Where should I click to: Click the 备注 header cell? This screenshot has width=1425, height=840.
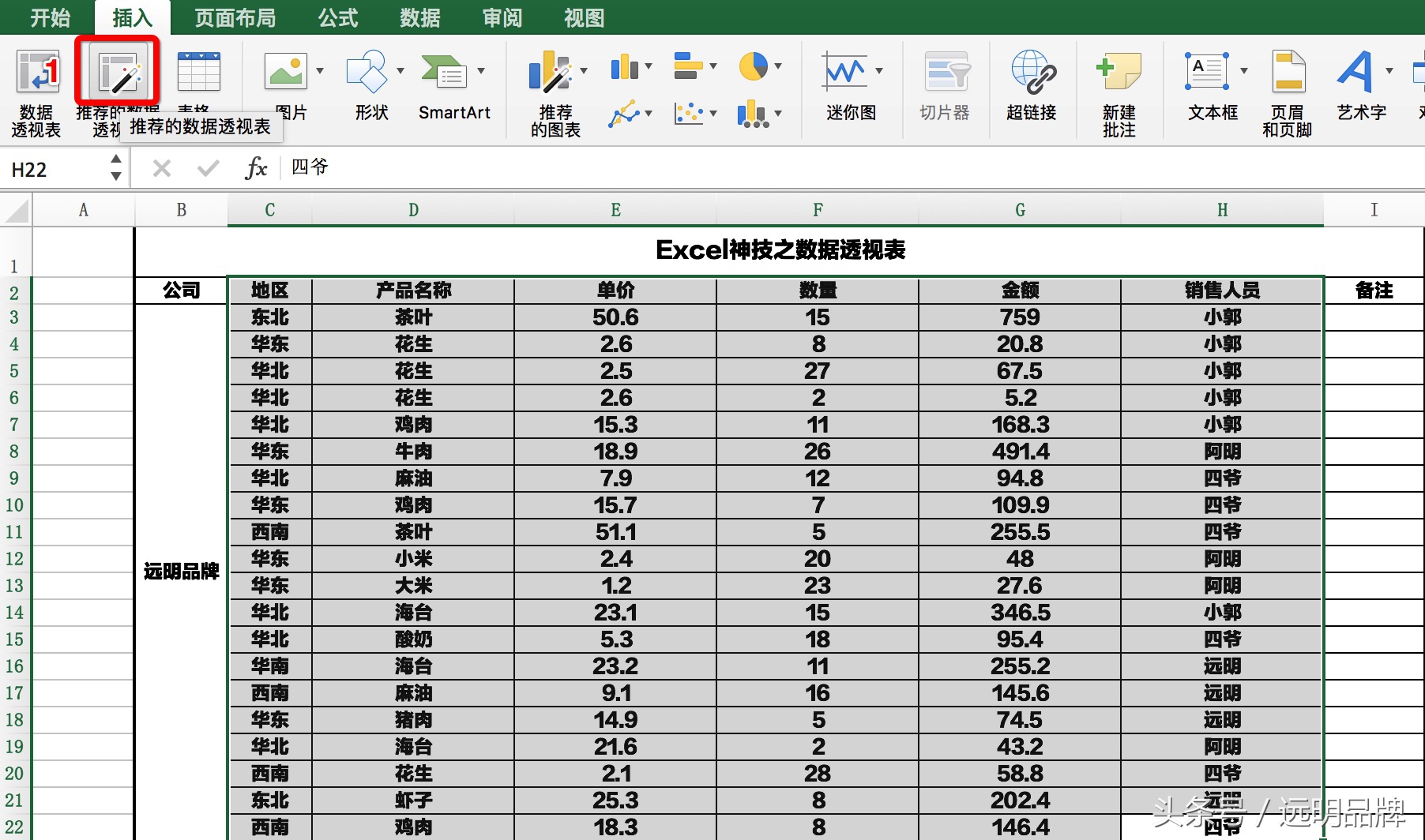(x=1374, y=291)
